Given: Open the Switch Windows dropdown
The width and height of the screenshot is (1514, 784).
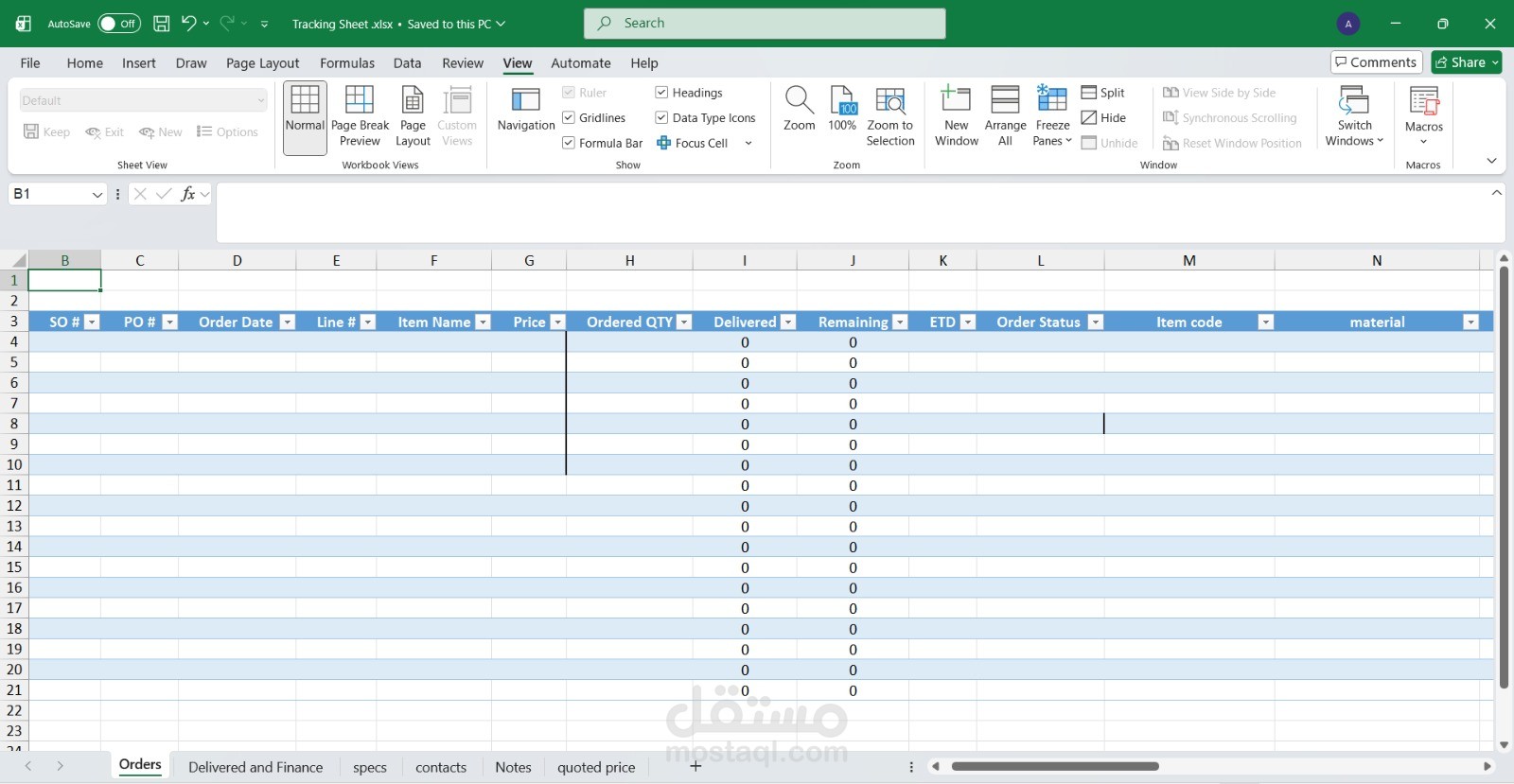Looking at the screenshot, I should tap(1354, 118).
